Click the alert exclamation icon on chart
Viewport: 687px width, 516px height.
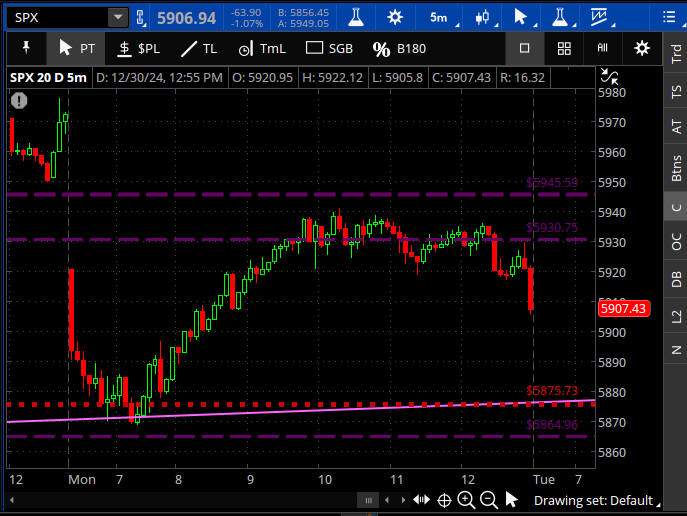(19, 100)
